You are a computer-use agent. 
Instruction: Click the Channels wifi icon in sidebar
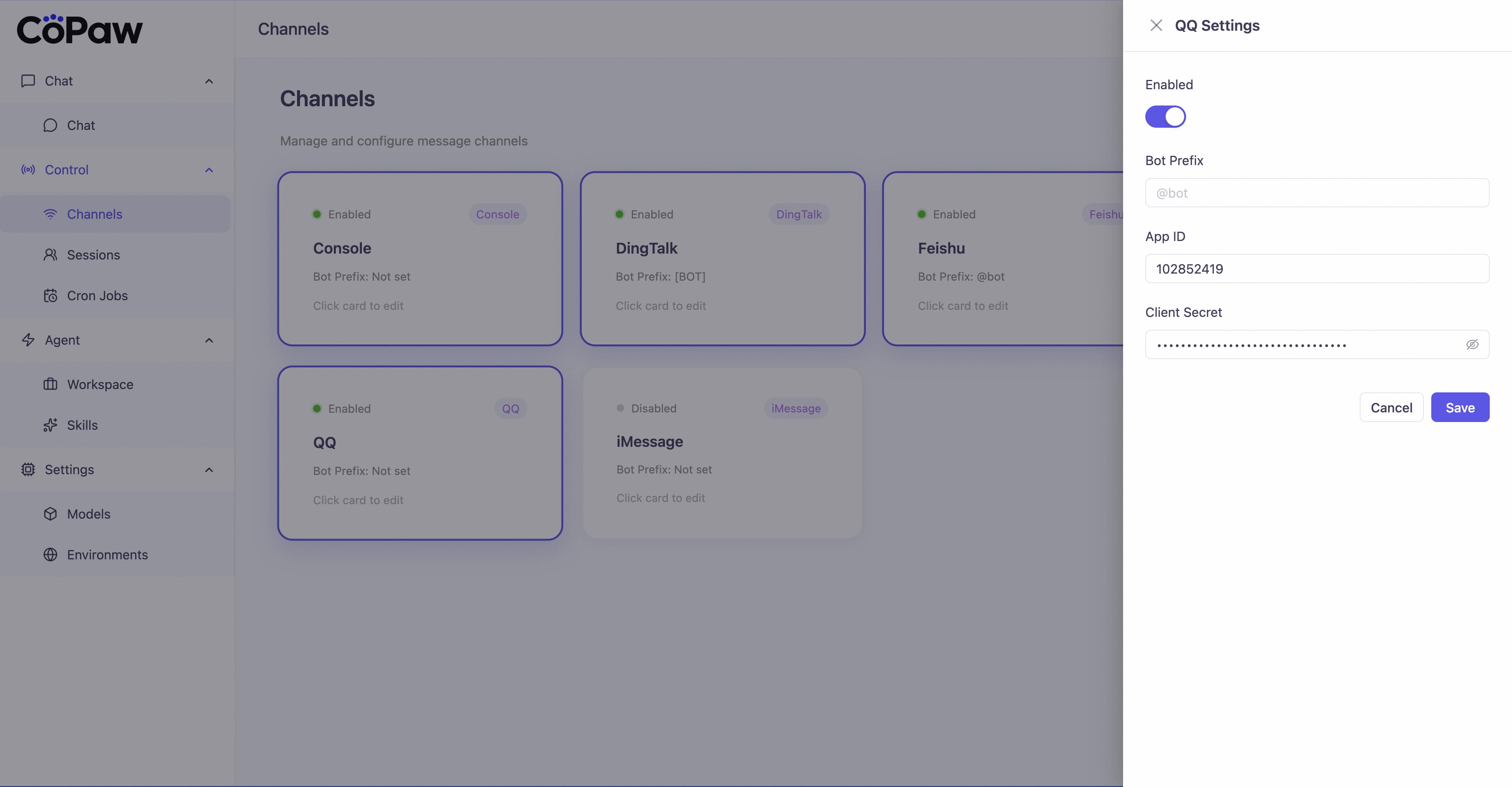(x=50, y=214)
